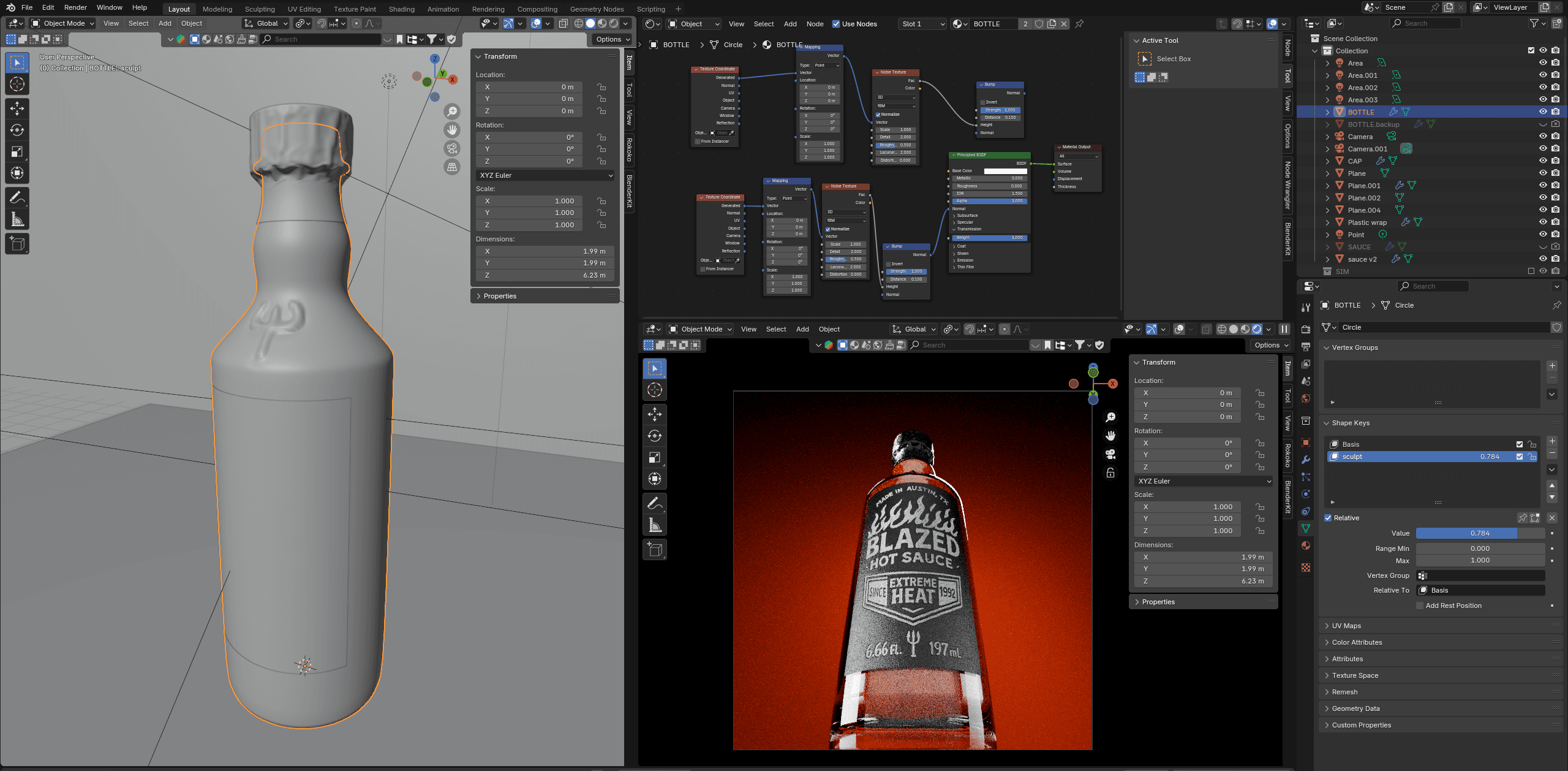This screenshot has width=1568, height=771.
Task: Remove the selected shape key with the minus button
Action: tap(1552, 454)
